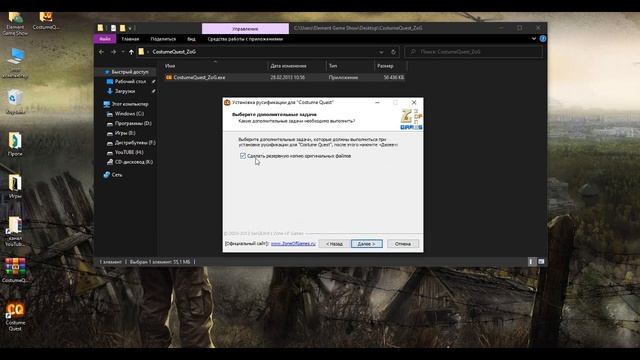Select the Игры desktop folder icon
The height and width of the screenshot is (360, 640).
[15, 187]
